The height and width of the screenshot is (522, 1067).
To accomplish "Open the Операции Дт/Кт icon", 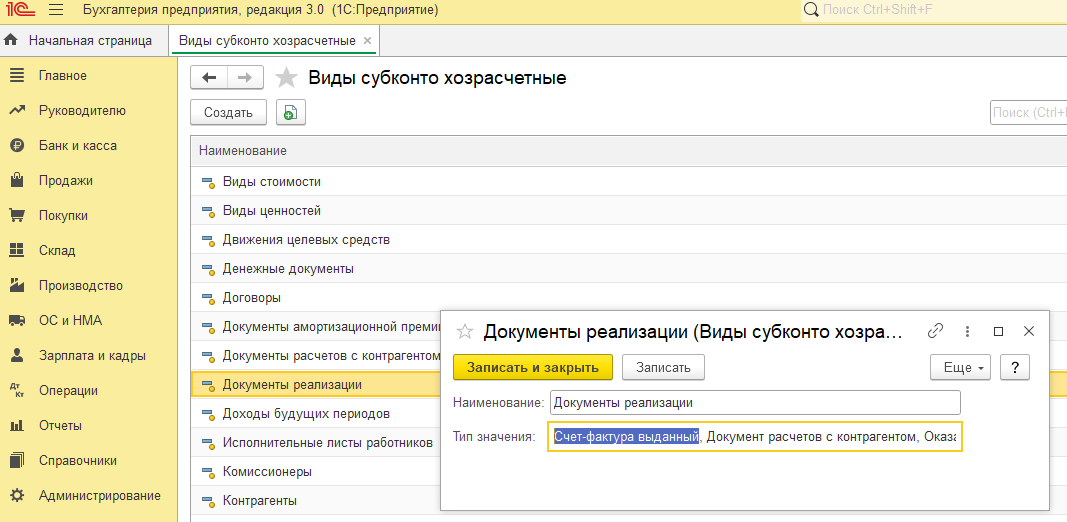I will pos(17,391).
